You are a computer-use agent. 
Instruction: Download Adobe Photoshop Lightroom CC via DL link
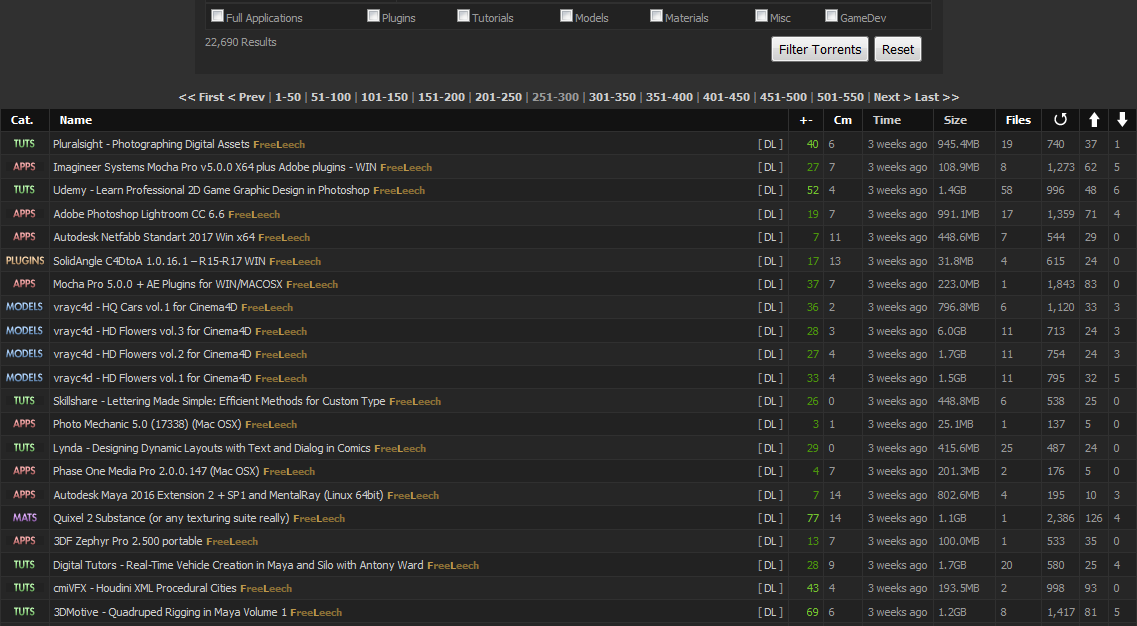coord(770,214)
